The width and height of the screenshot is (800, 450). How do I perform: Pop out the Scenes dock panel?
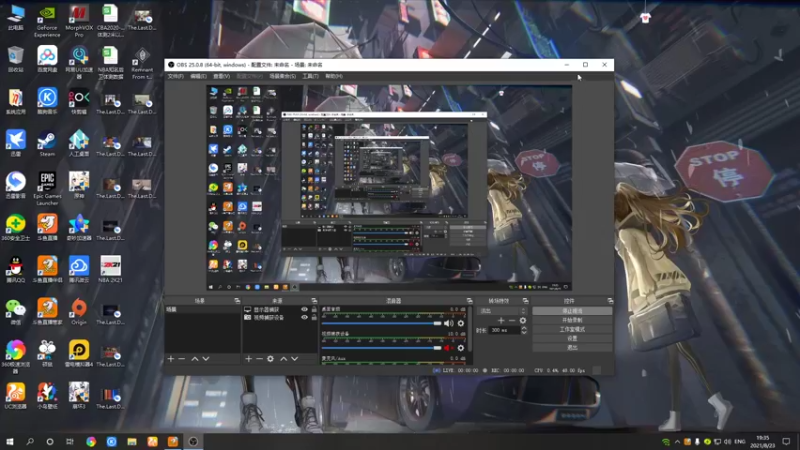click(x=237, y=301)
